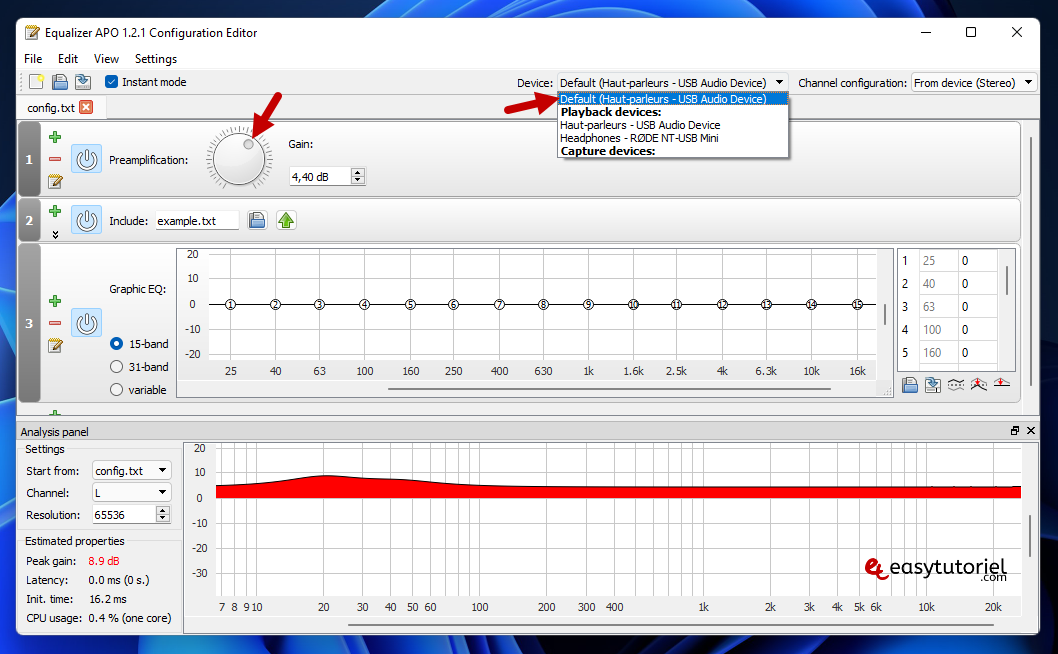Viewport: 1058px width, 654px height.
Task: Click the Resolution field 65536
Action: coord(124,515)
